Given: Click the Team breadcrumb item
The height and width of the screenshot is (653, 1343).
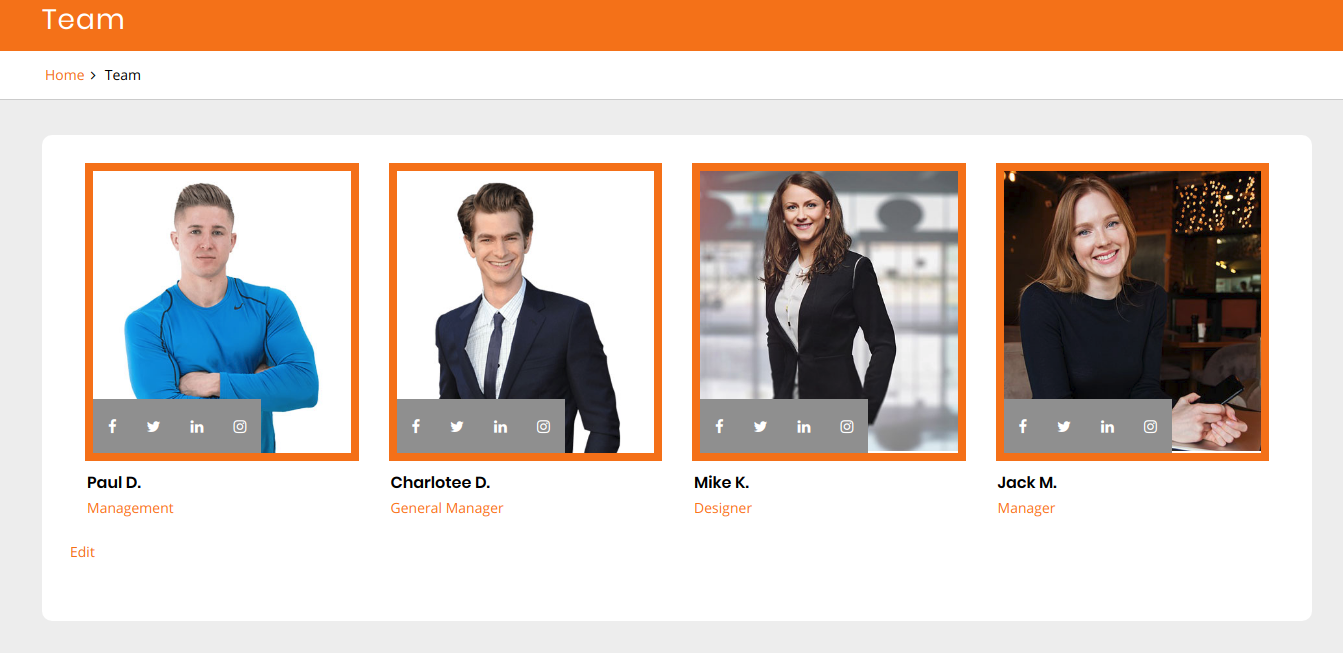Looking at the screenshot, I should [x=123, y=75].
